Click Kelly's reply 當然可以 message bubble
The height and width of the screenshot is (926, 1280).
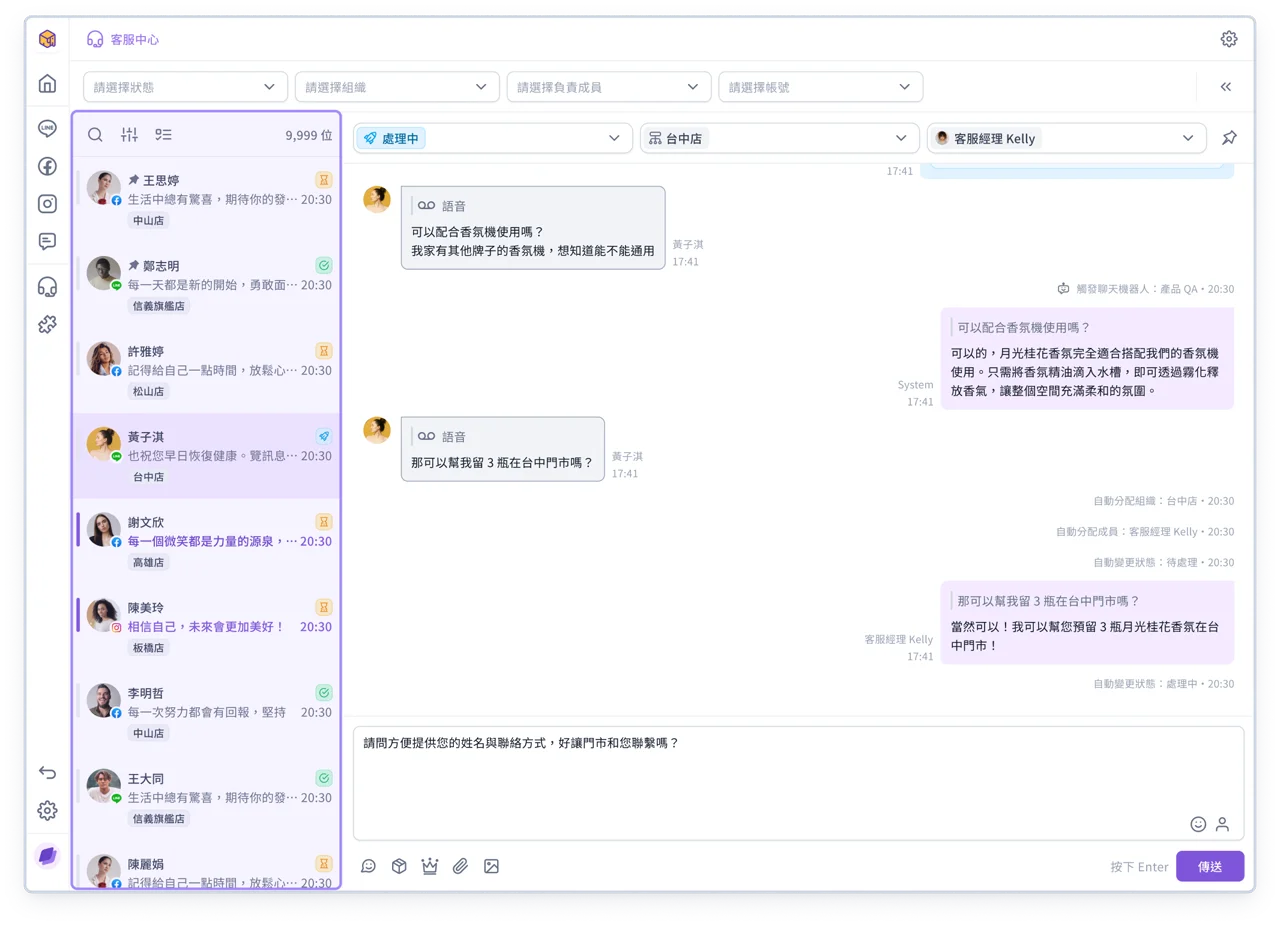pos(1087,623)
